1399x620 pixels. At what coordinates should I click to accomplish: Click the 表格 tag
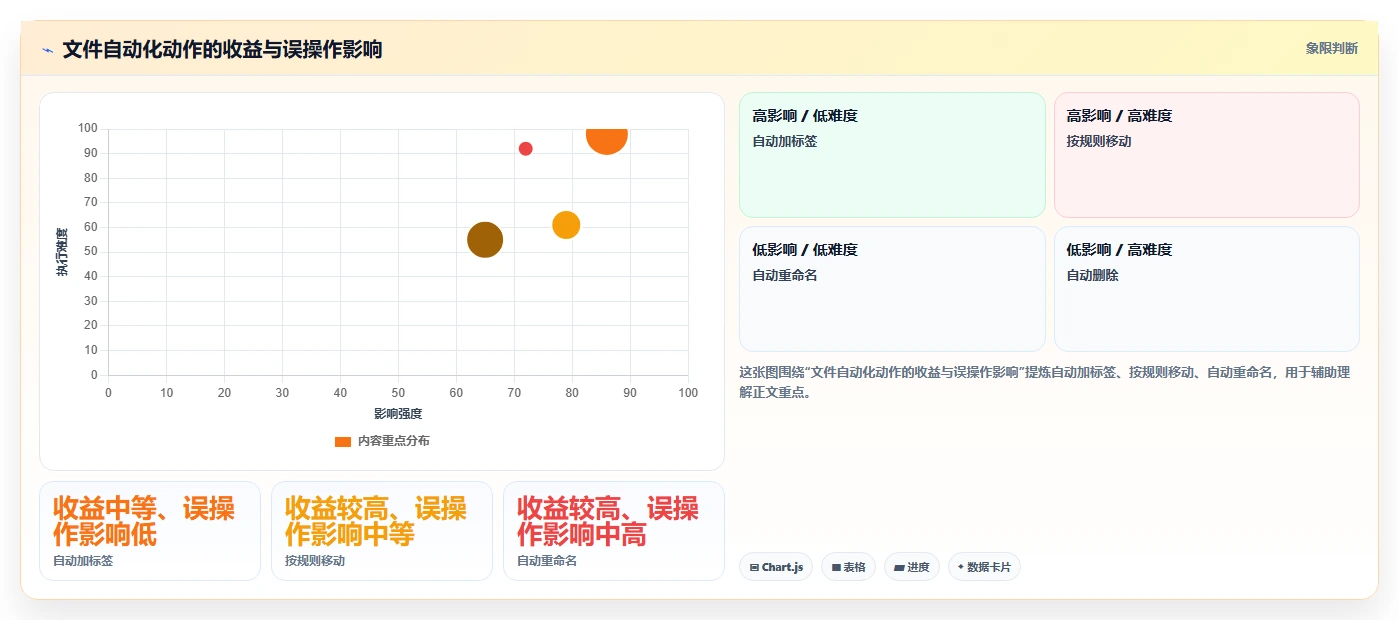point(848,567)
